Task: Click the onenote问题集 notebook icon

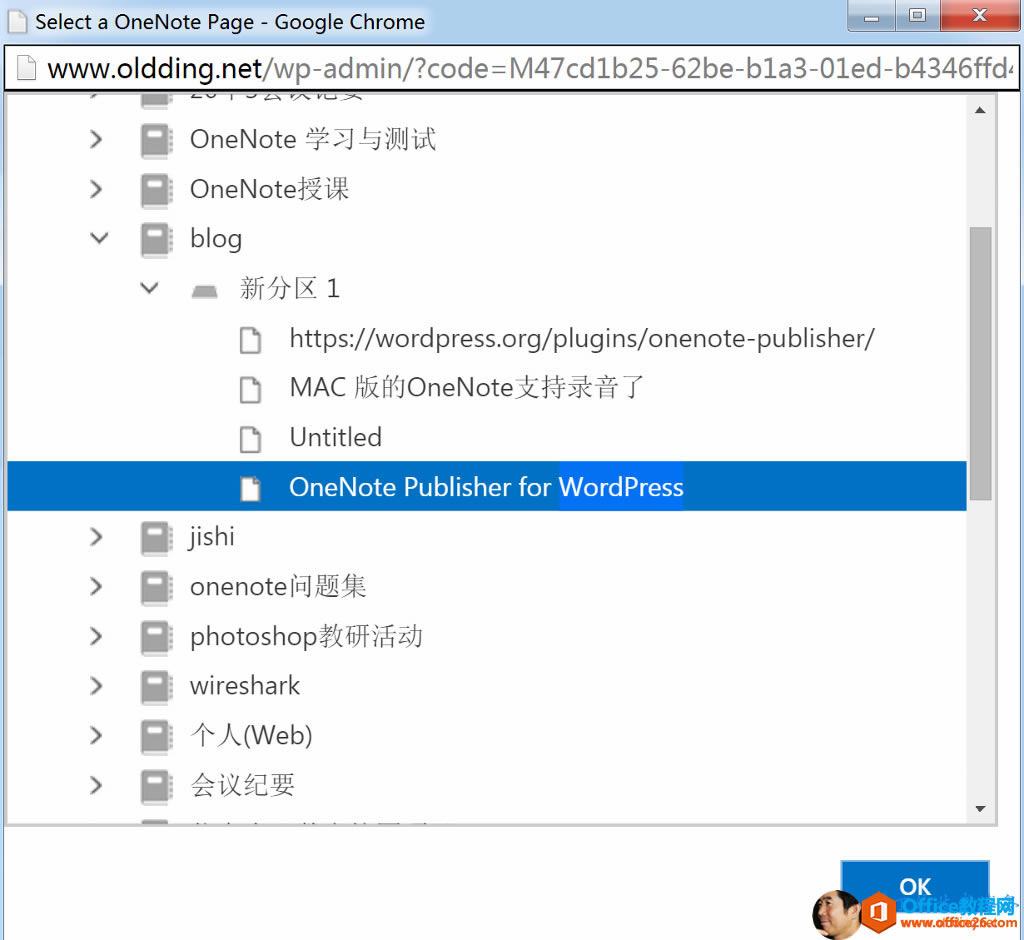Action: point(156,587)
